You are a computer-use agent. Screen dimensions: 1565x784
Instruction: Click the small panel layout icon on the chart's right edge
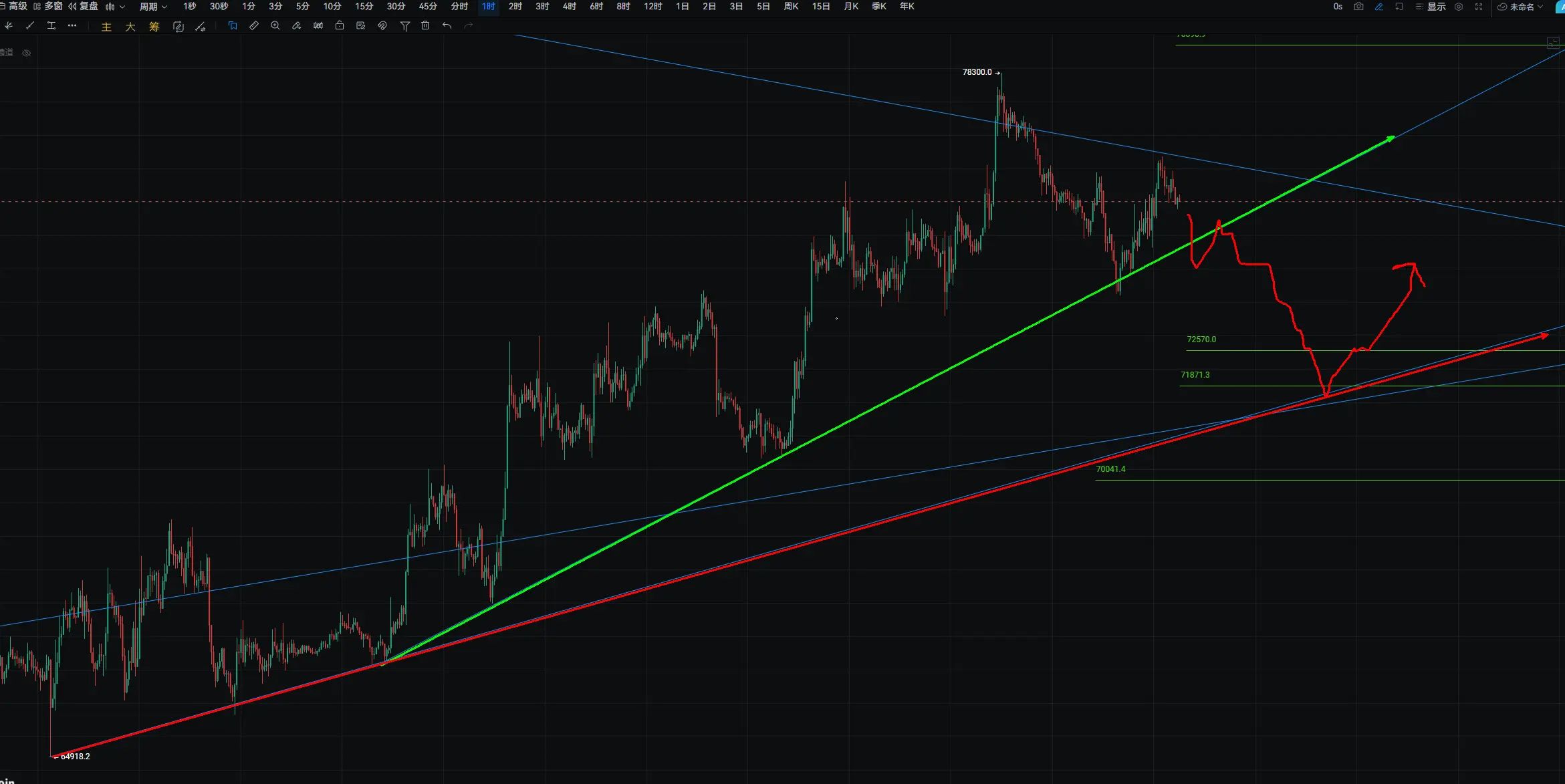click(x=1553, y=43)
